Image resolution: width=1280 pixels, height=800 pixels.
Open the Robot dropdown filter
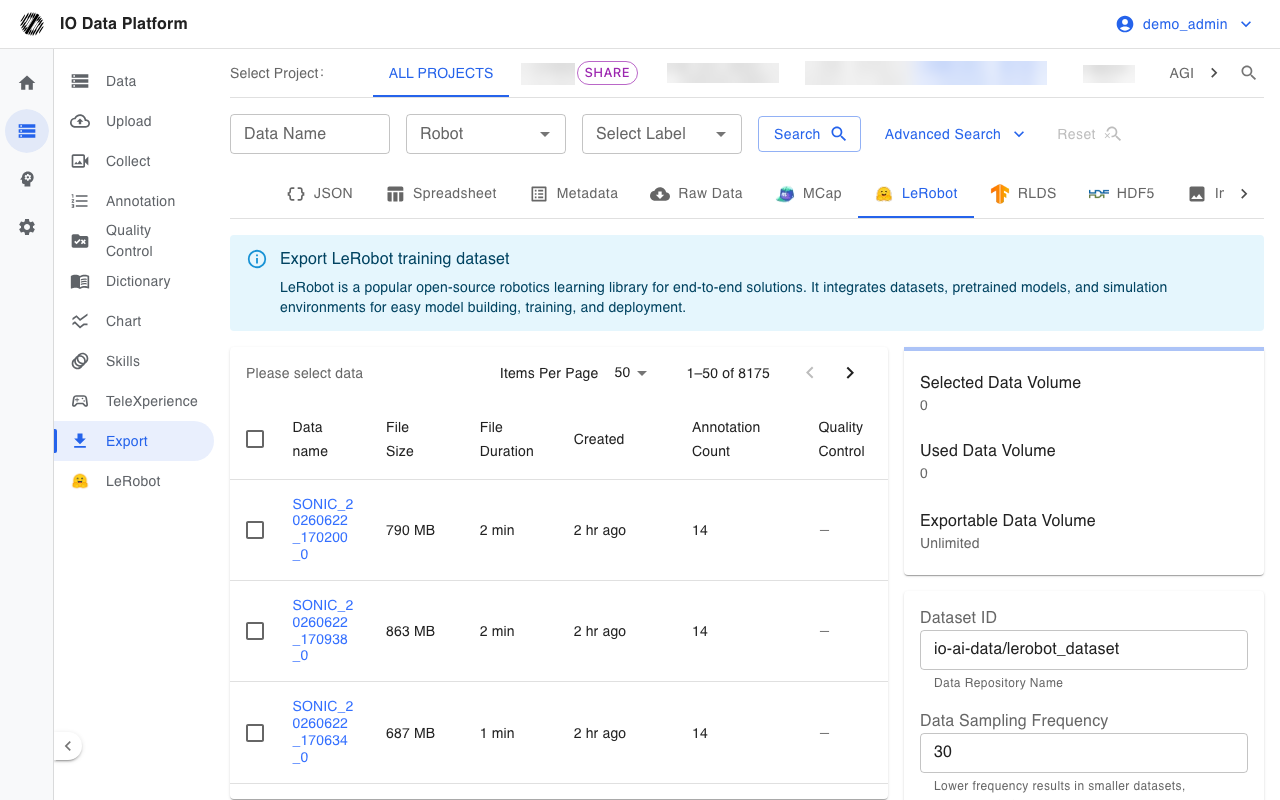(486, 134)
